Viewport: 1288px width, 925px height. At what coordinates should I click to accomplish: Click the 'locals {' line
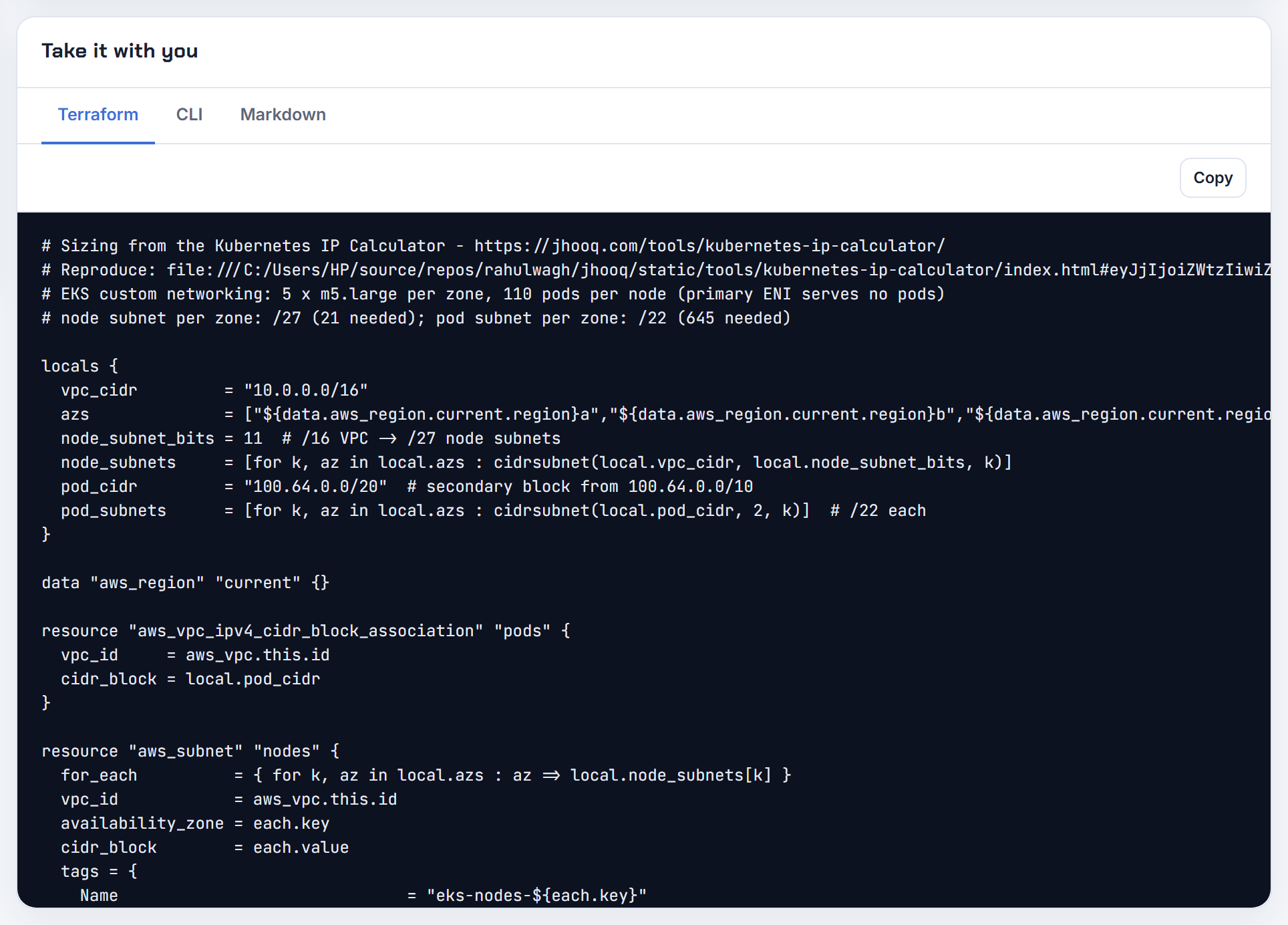[x=79, y=366]
